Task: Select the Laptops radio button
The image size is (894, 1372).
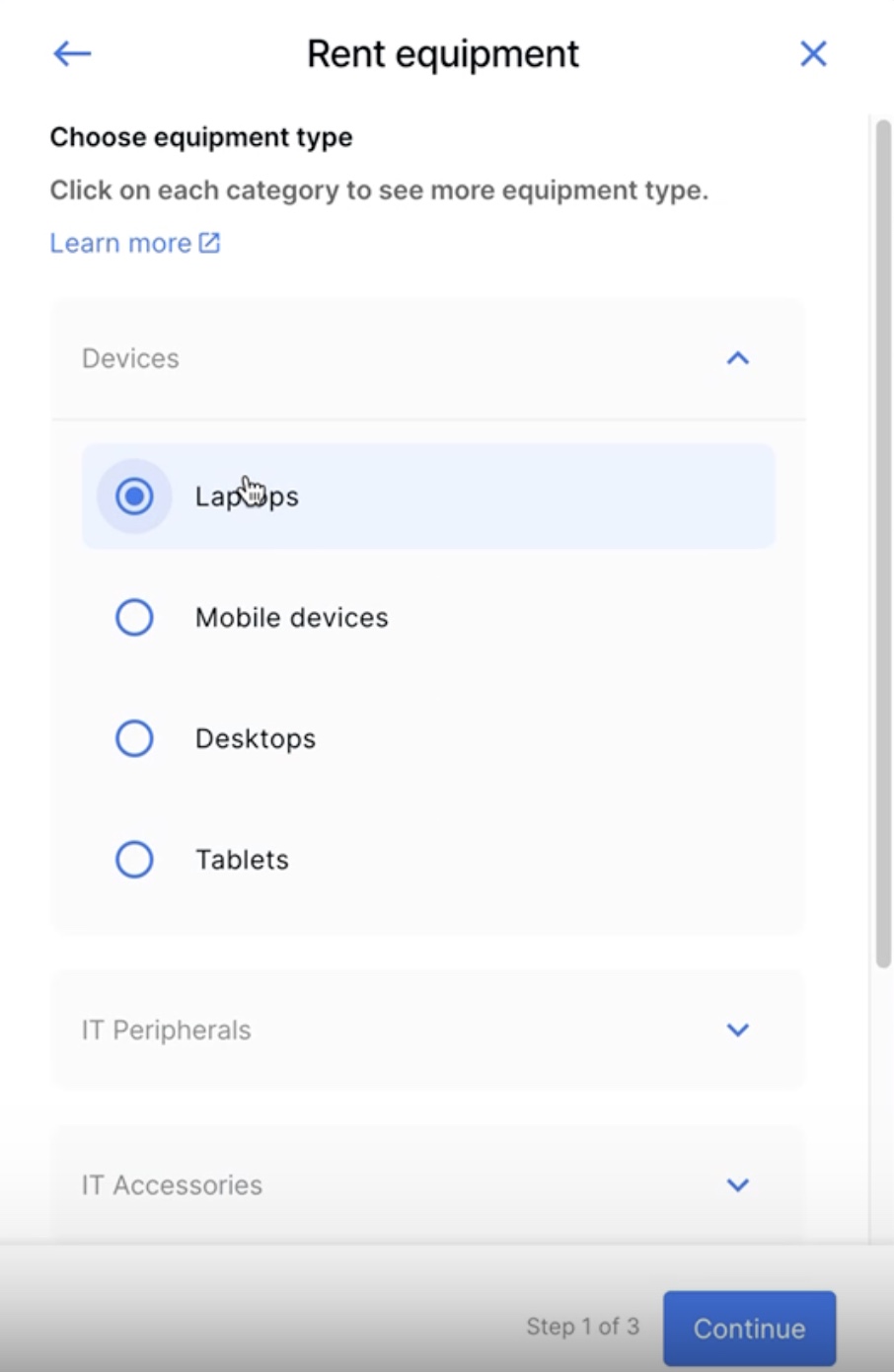Action: [134, 496]
